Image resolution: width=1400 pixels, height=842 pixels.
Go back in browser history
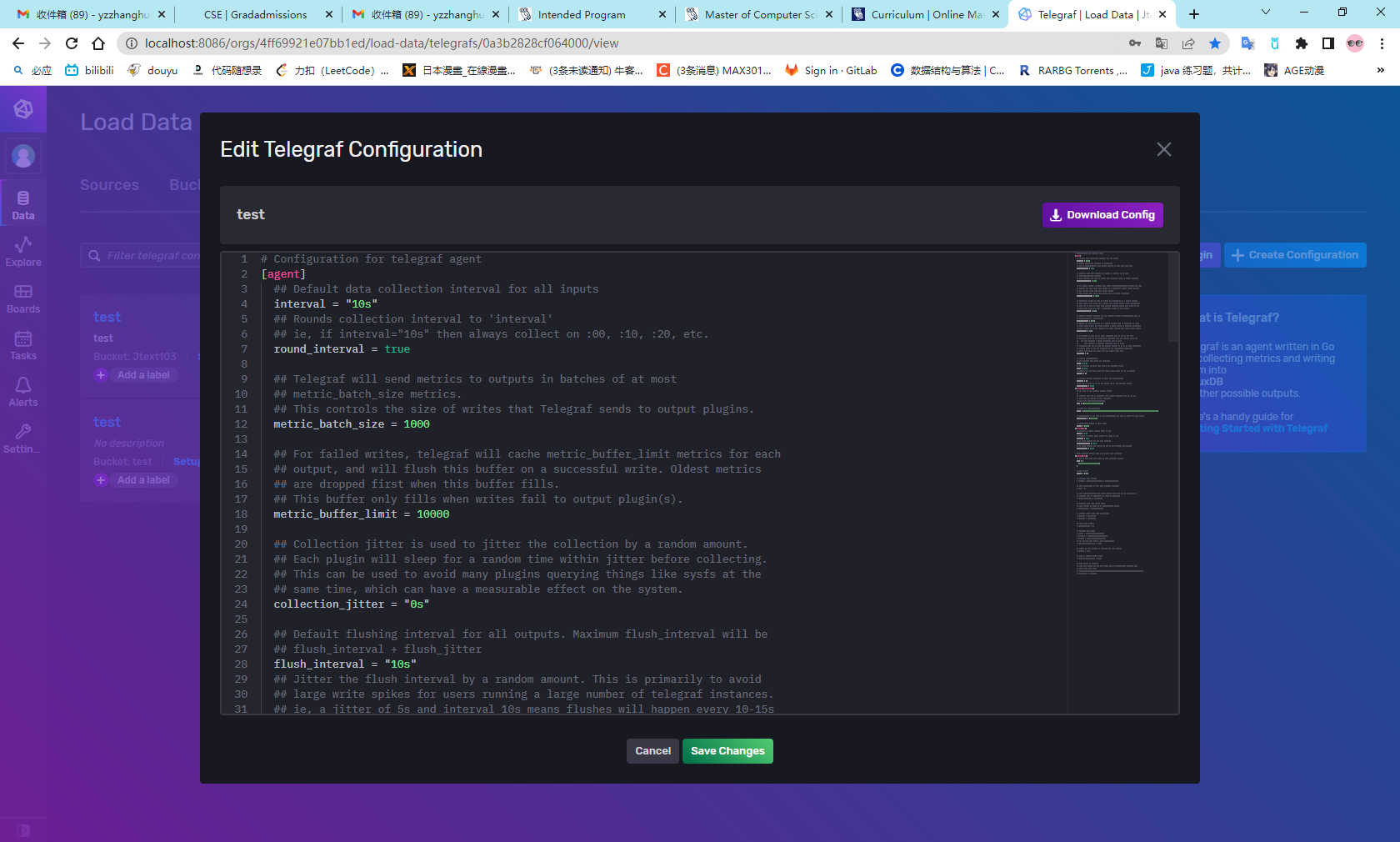click(18, 43)
